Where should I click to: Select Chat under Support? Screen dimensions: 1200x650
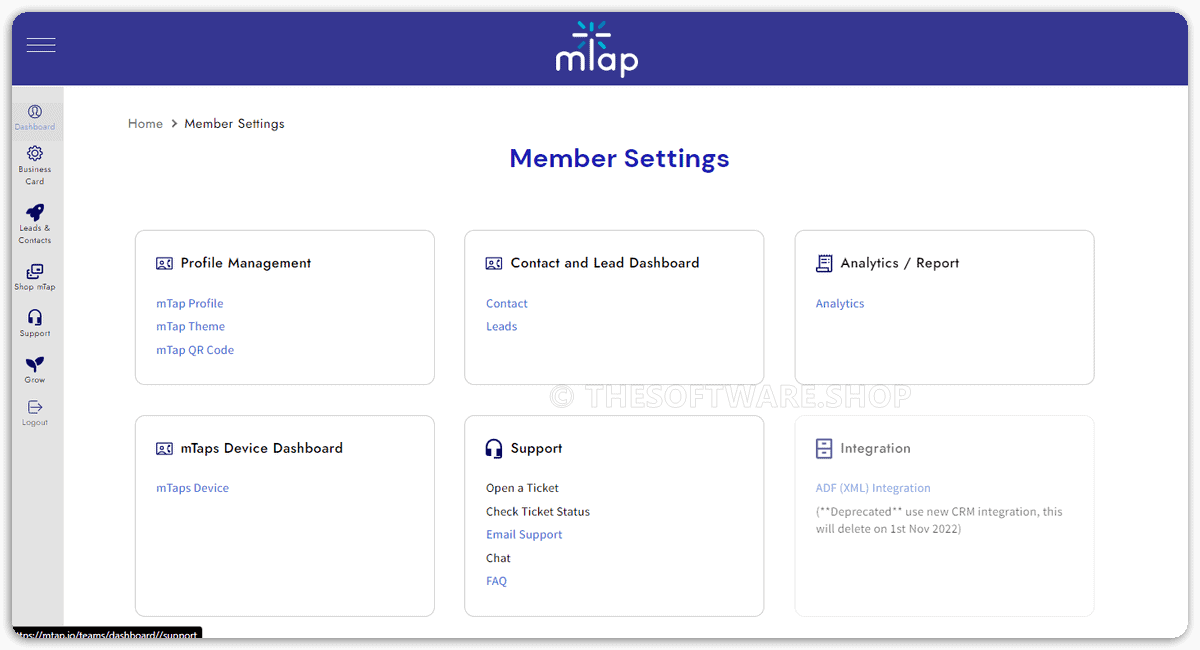(x=498, y=559)
